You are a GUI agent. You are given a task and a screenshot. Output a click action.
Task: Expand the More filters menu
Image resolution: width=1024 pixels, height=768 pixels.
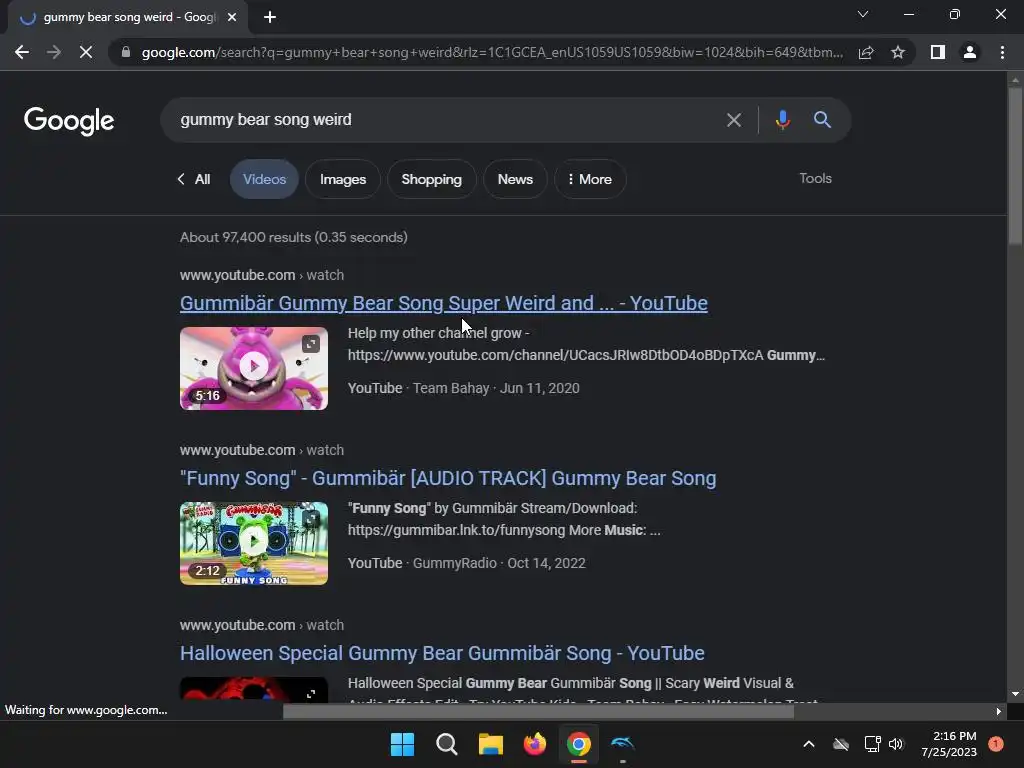pyautogui.click(x=590, y=179)
